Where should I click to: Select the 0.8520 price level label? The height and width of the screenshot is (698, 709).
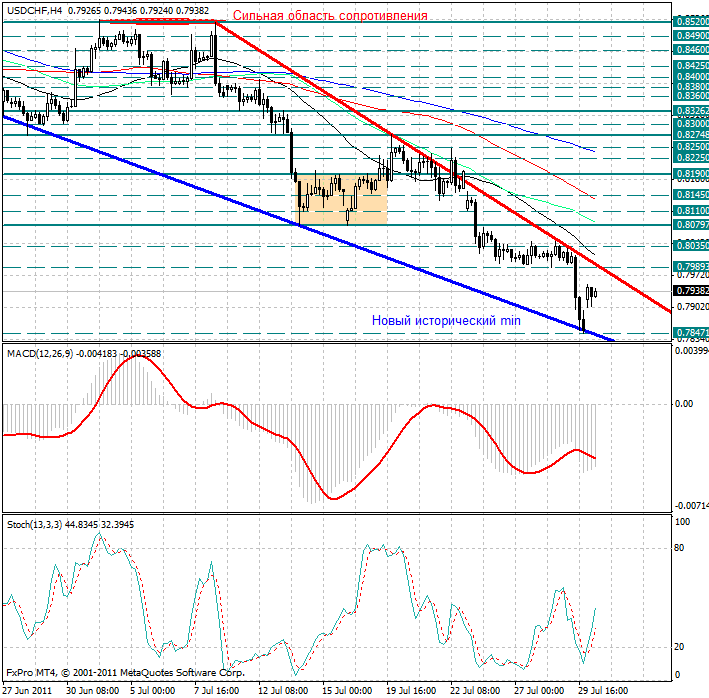691,21
